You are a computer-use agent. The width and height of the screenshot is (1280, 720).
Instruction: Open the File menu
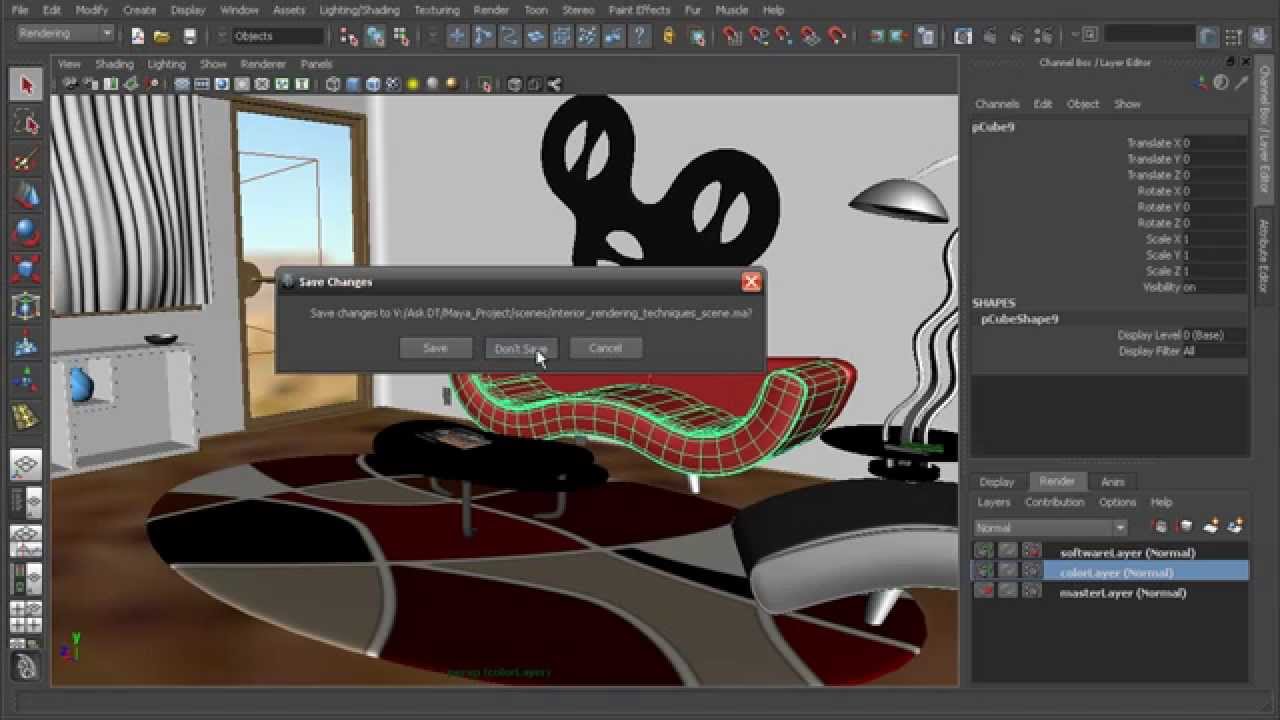tap(20, 10)
